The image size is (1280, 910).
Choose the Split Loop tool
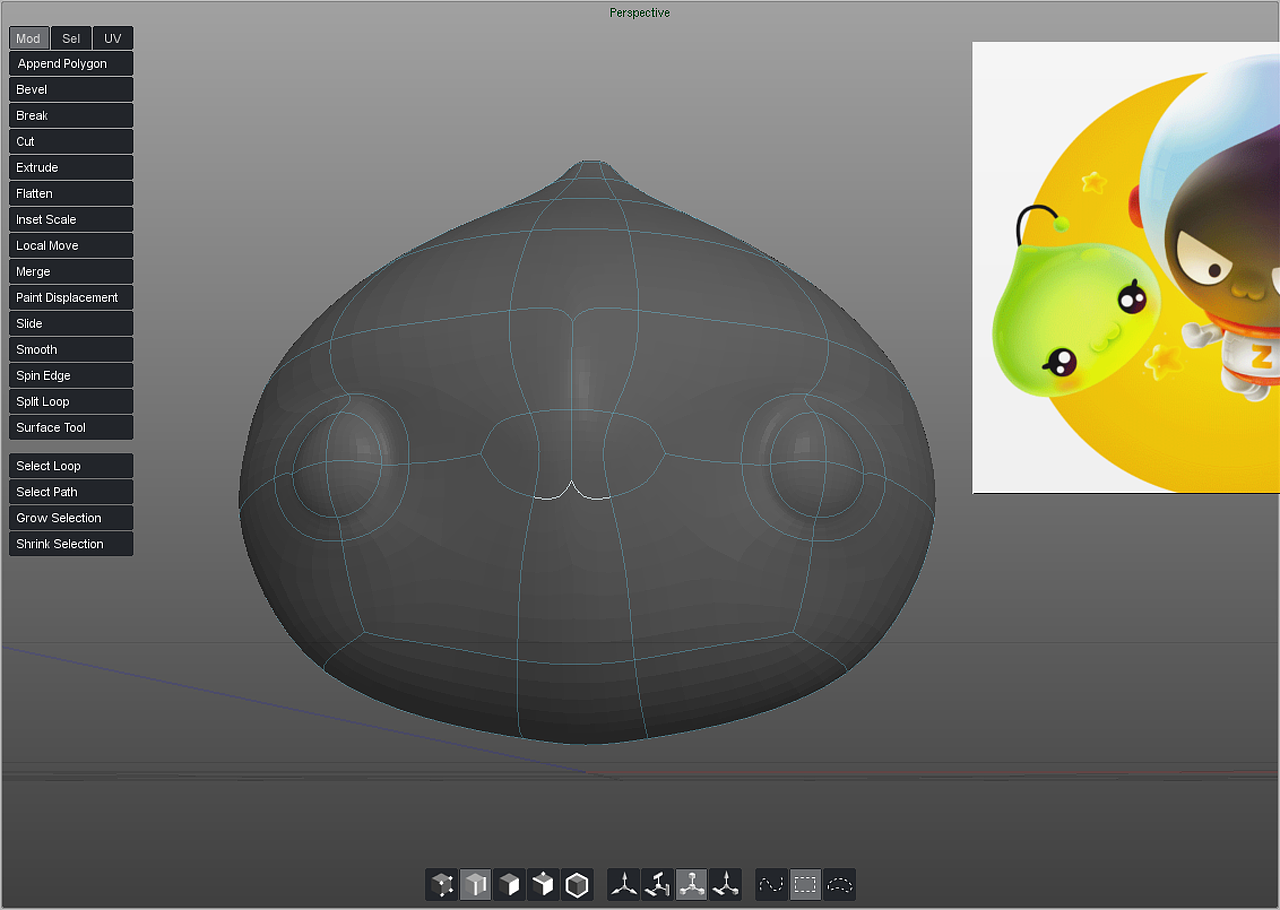(x=71, y=402)
